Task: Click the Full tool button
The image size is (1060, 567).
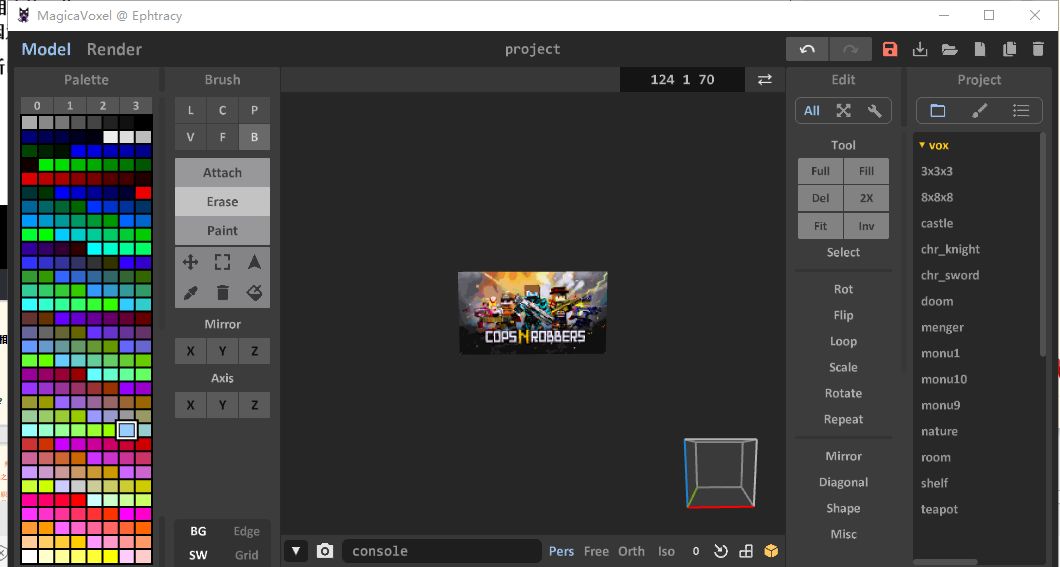Action: [820, 171]
